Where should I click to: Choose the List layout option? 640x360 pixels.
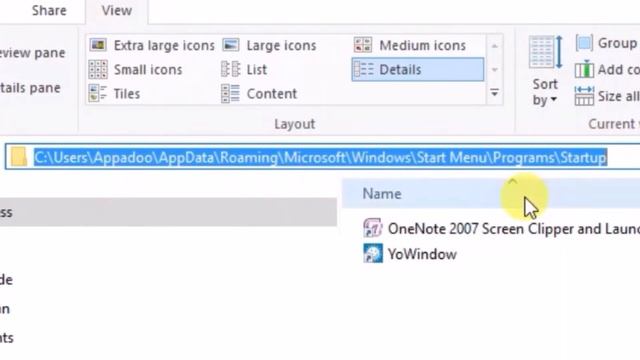(244, 70)
